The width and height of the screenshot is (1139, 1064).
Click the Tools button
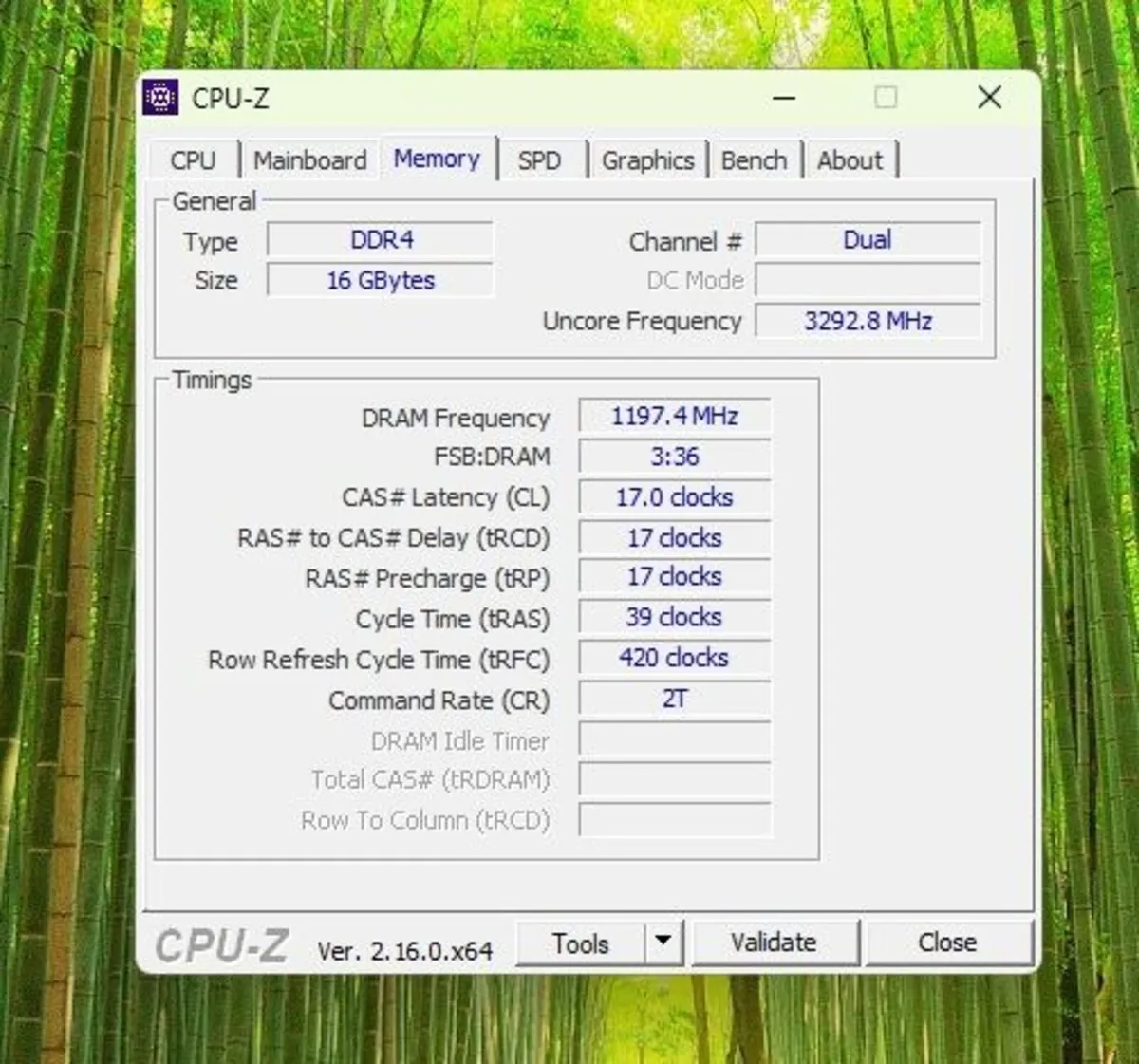click(x=581, y=943)
